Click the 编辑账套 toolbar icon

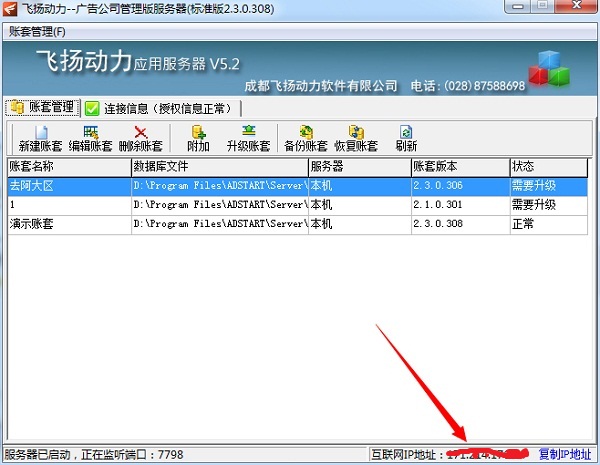pos(90,132)
